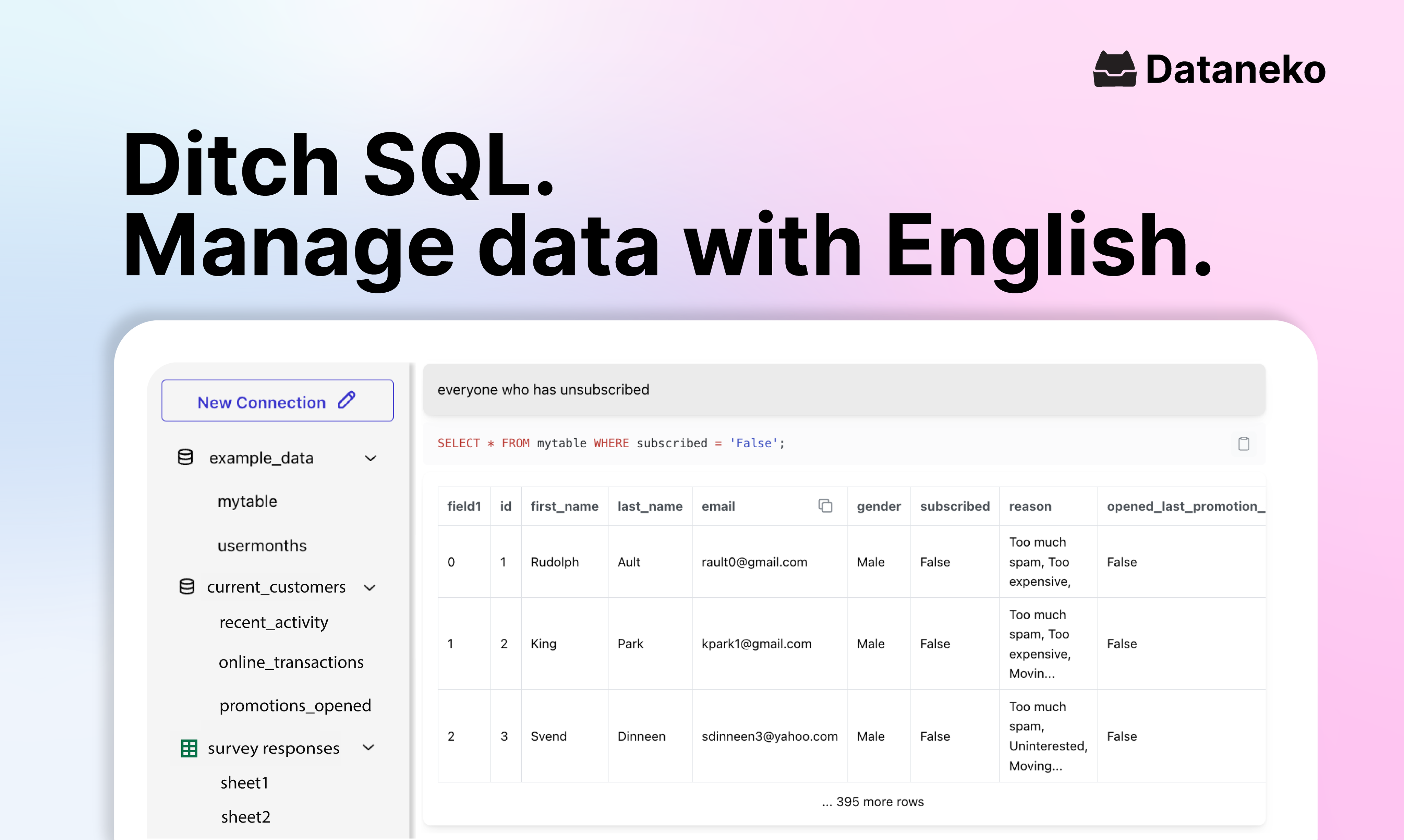Collapse the example_data chevron
The height and width of the screenshot is (840, 1404).
coord(371,458)
